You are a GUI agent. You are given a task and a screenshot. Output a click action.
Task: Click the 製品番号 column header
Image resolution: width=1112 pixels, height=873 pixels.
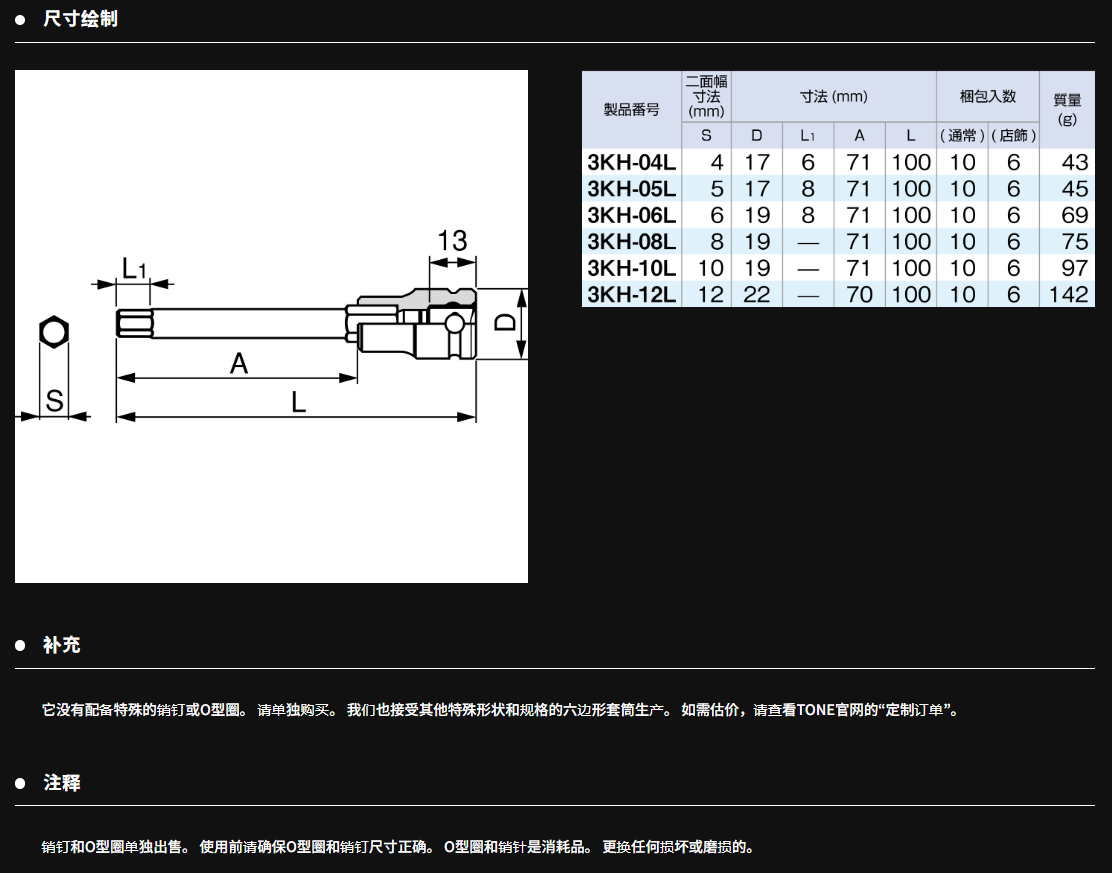632,110
